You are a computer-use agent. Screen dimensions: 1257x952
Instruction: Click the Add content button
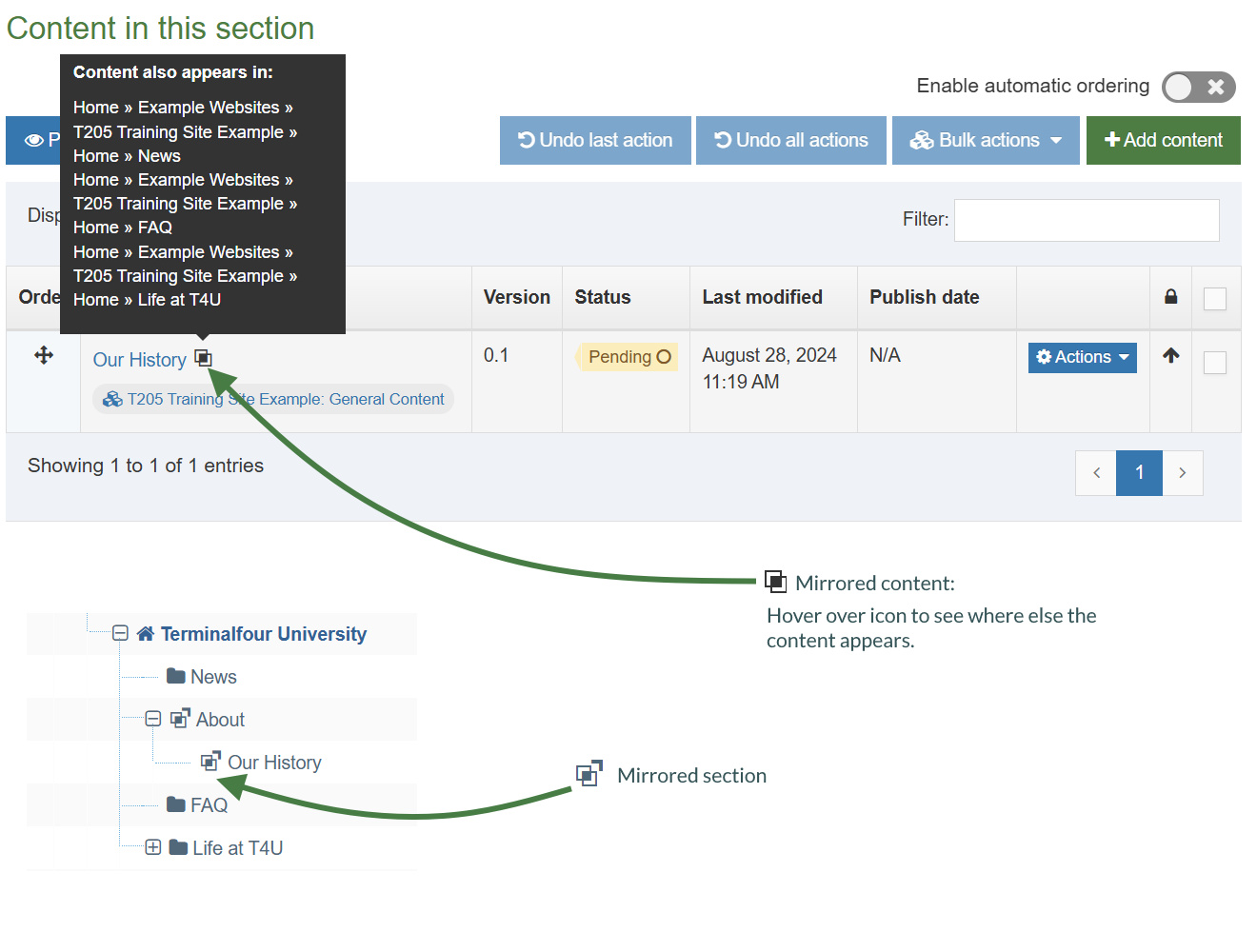[1163, 141]
